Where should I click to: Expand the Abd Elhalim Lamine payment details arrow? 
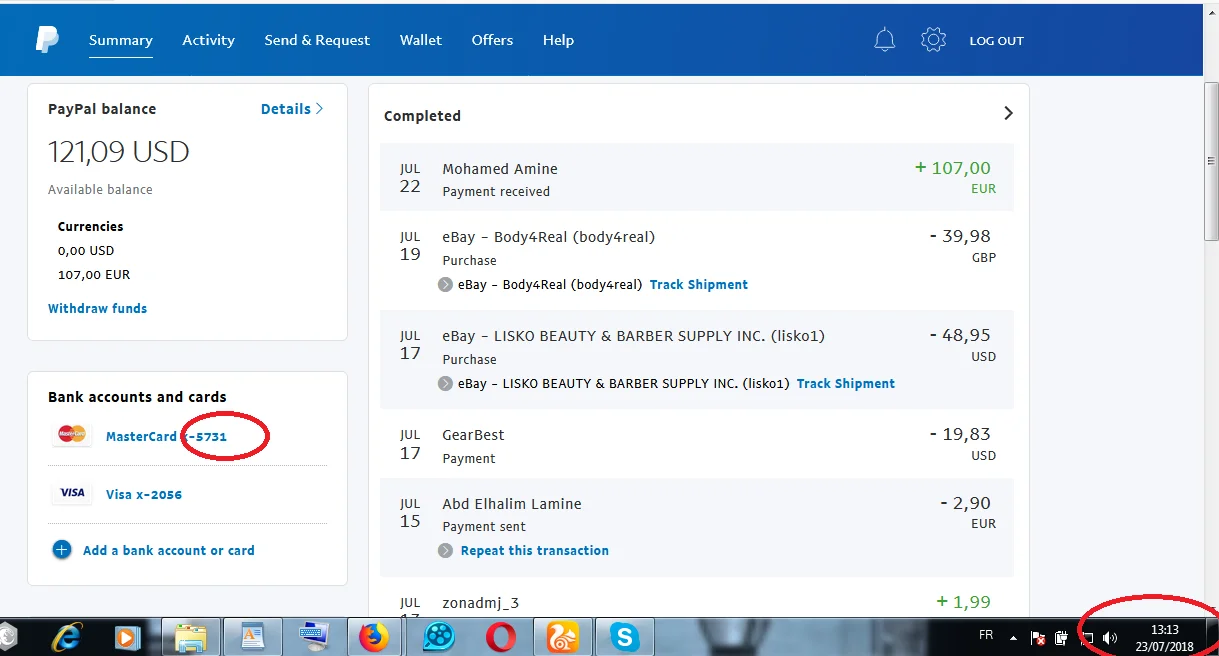coord(446,551)
